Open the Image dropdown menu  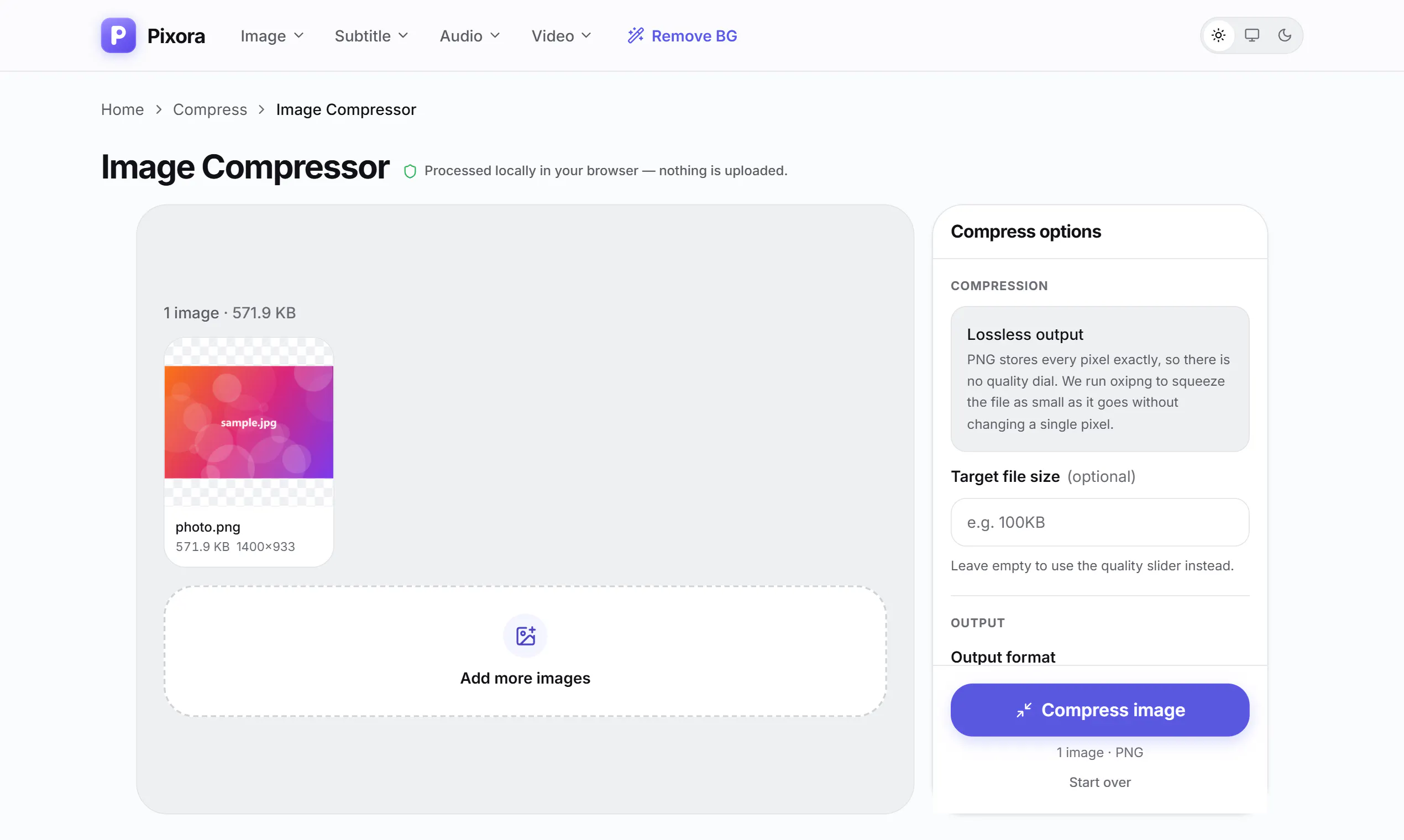click(273, 36)
